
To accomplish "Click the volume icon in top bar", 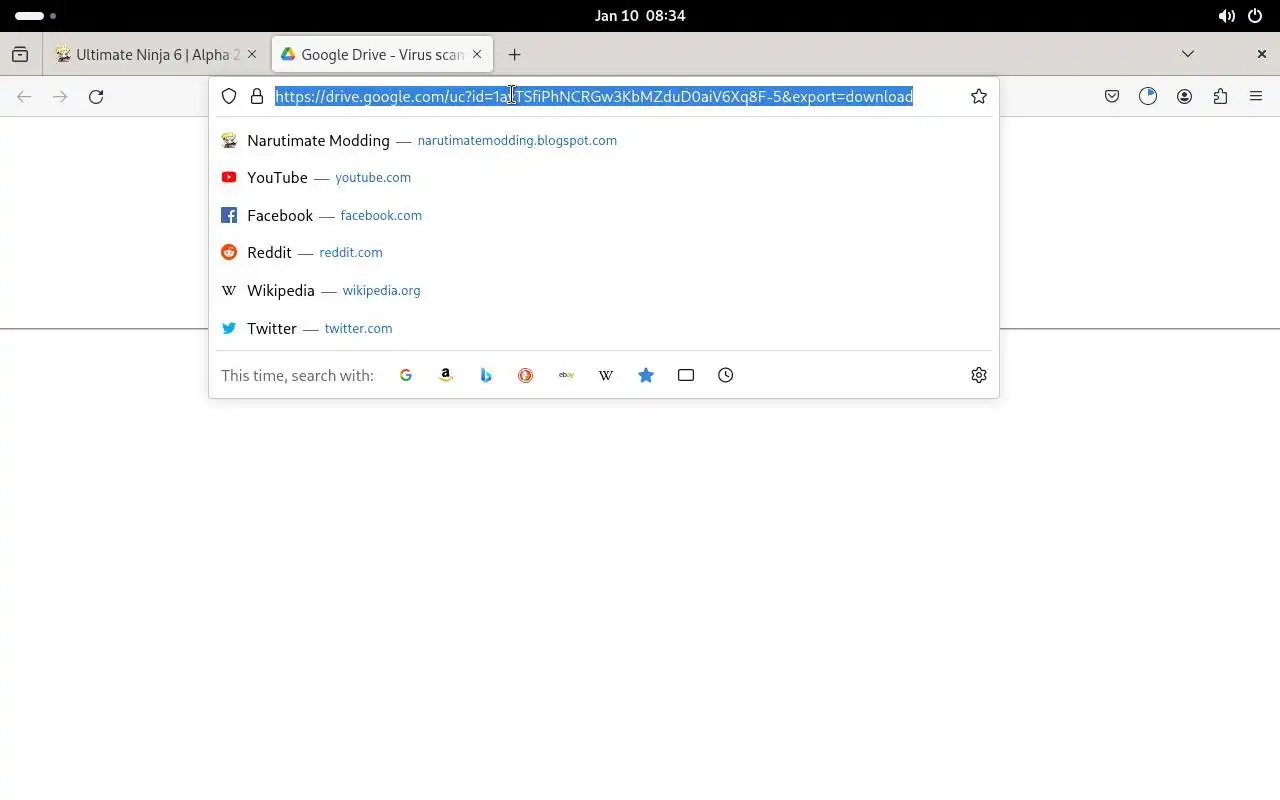I will (x=1226, y=16).
